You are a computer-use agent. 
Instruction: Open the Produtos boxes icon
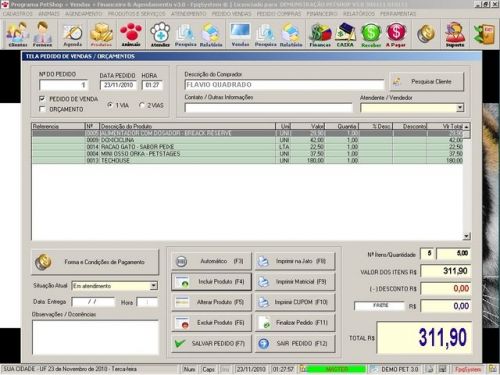(101, 35)
